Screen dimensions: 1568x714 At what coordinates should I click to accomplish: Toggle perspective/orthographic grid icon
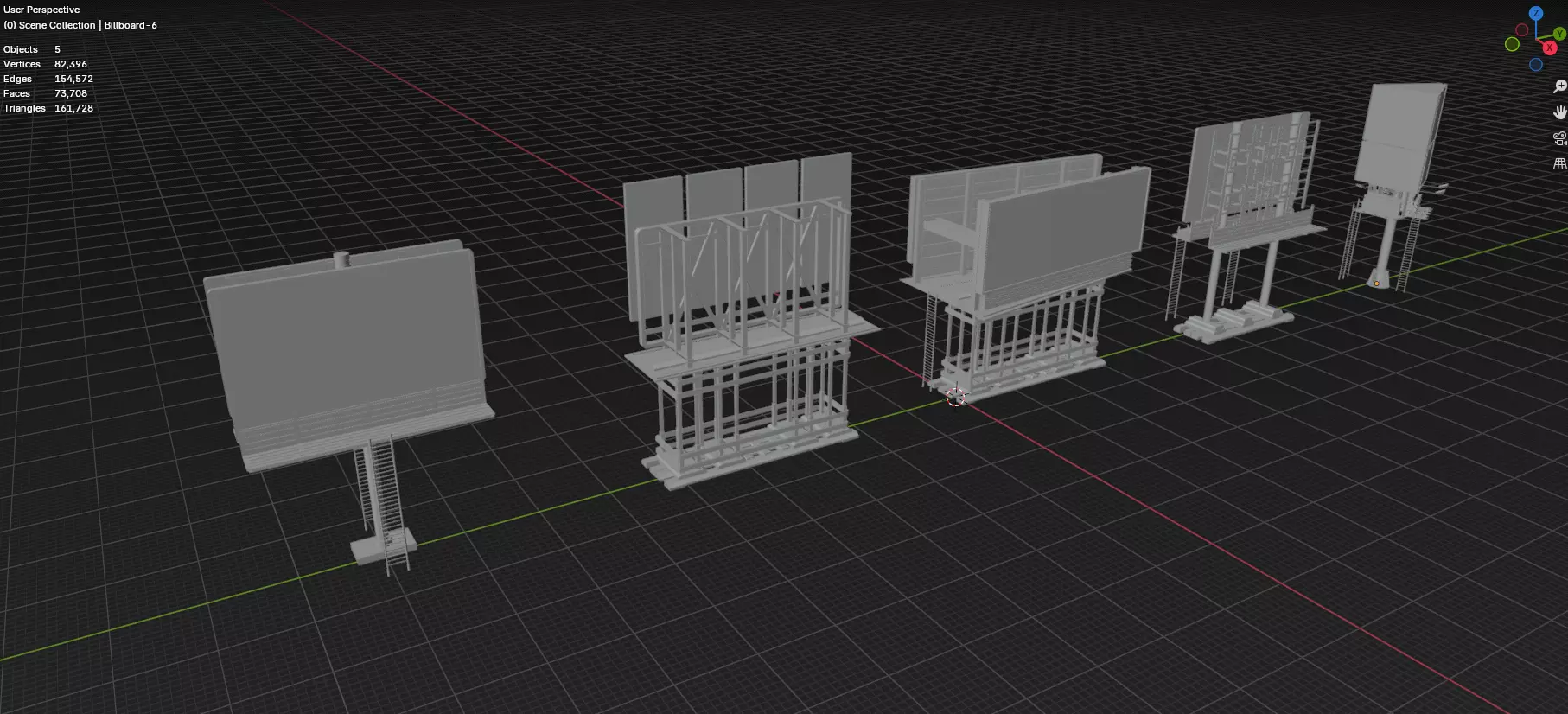1559,163
